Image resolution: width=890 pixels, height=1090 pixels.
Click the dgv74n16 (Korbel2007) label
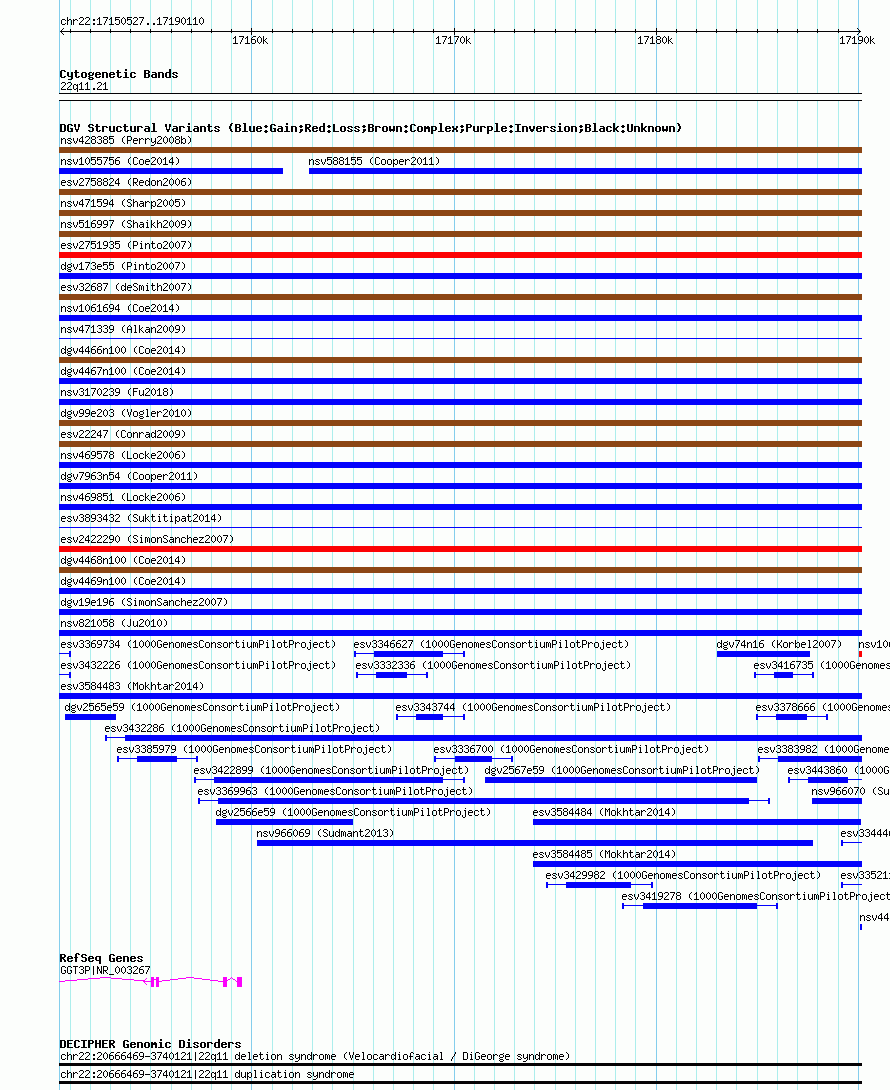point(779,644)
